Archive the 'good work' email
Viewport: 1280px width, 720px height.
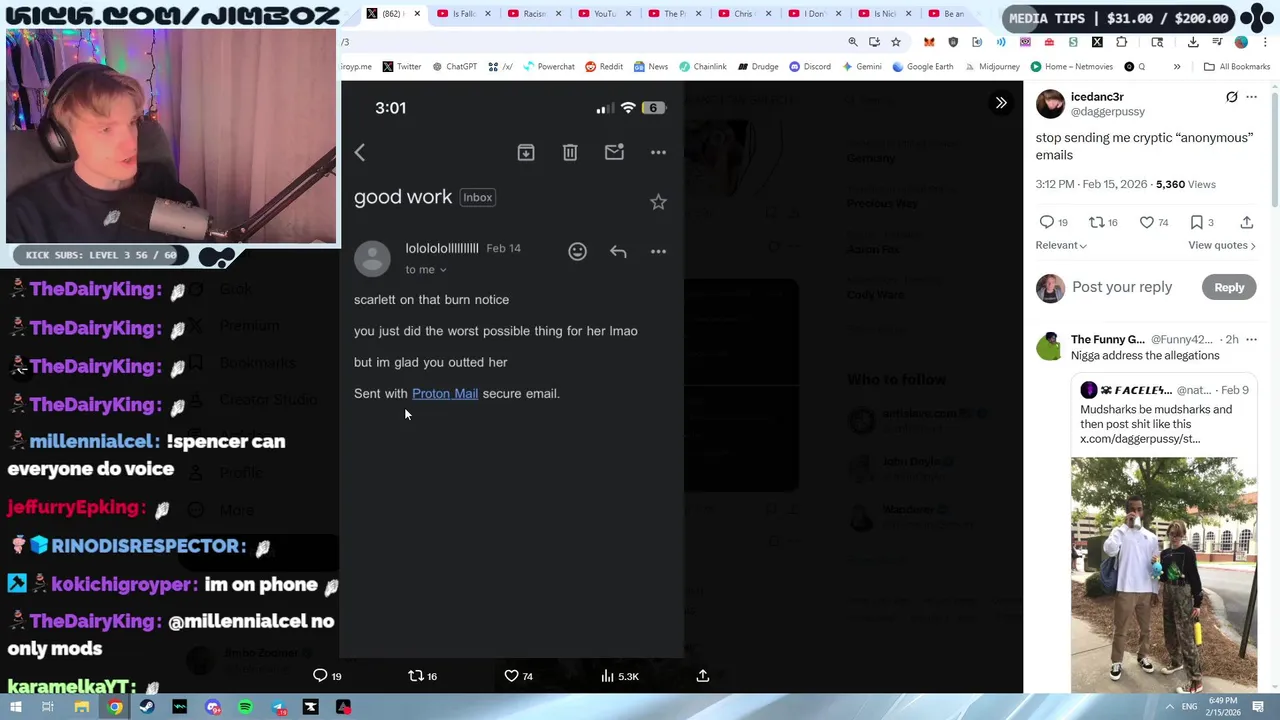click(526, 152)
